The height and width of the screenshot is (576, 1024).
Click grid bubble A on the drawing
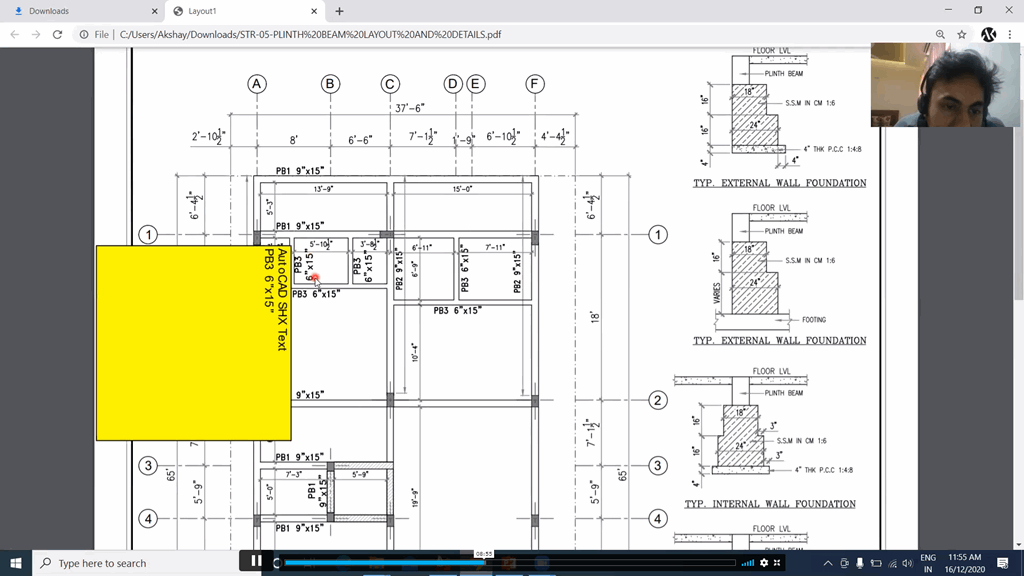click(x=257, y=84)
